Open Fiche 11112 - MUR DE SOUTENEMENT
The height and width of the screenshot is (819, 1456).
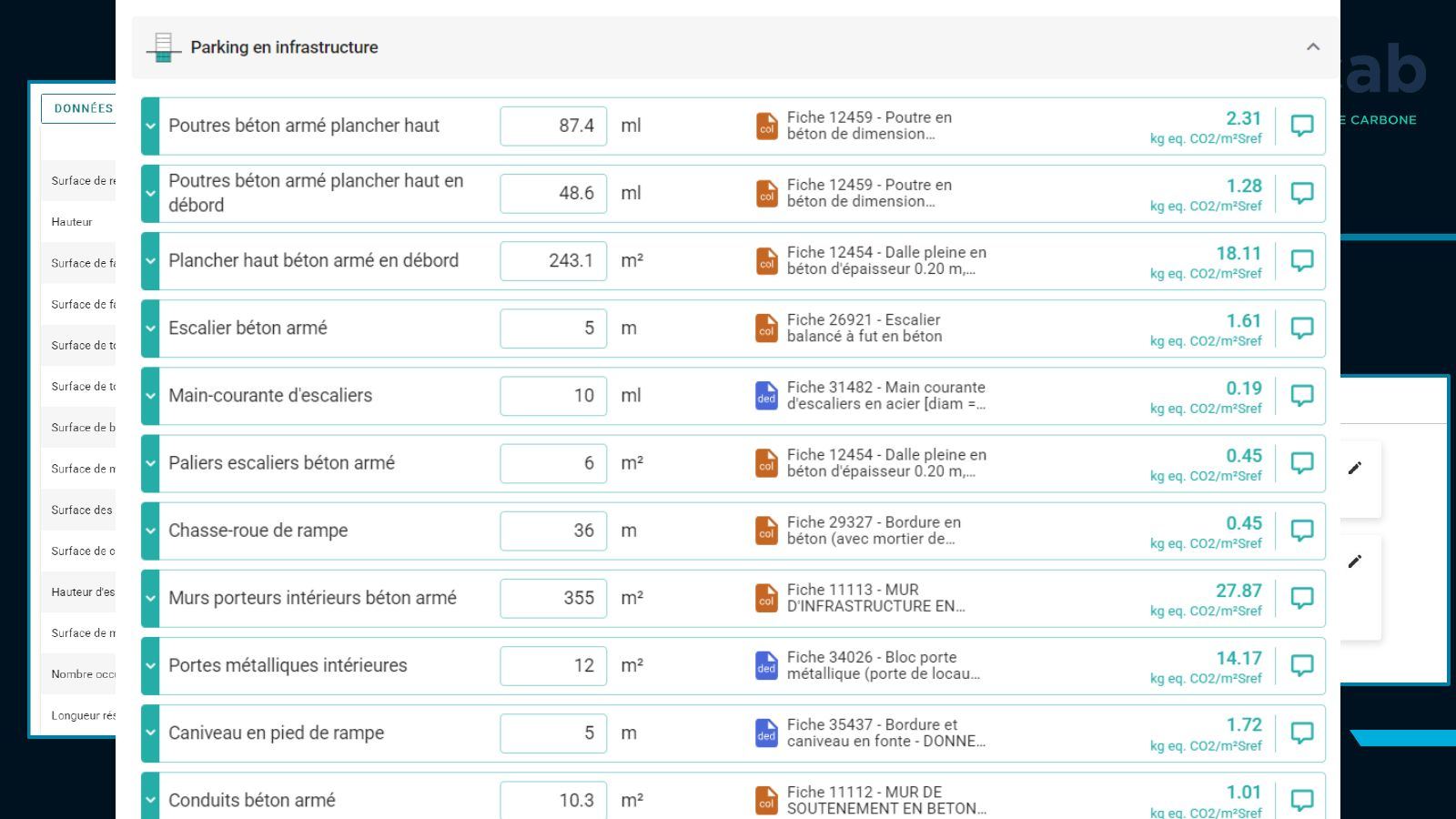[x=886, y=800]
